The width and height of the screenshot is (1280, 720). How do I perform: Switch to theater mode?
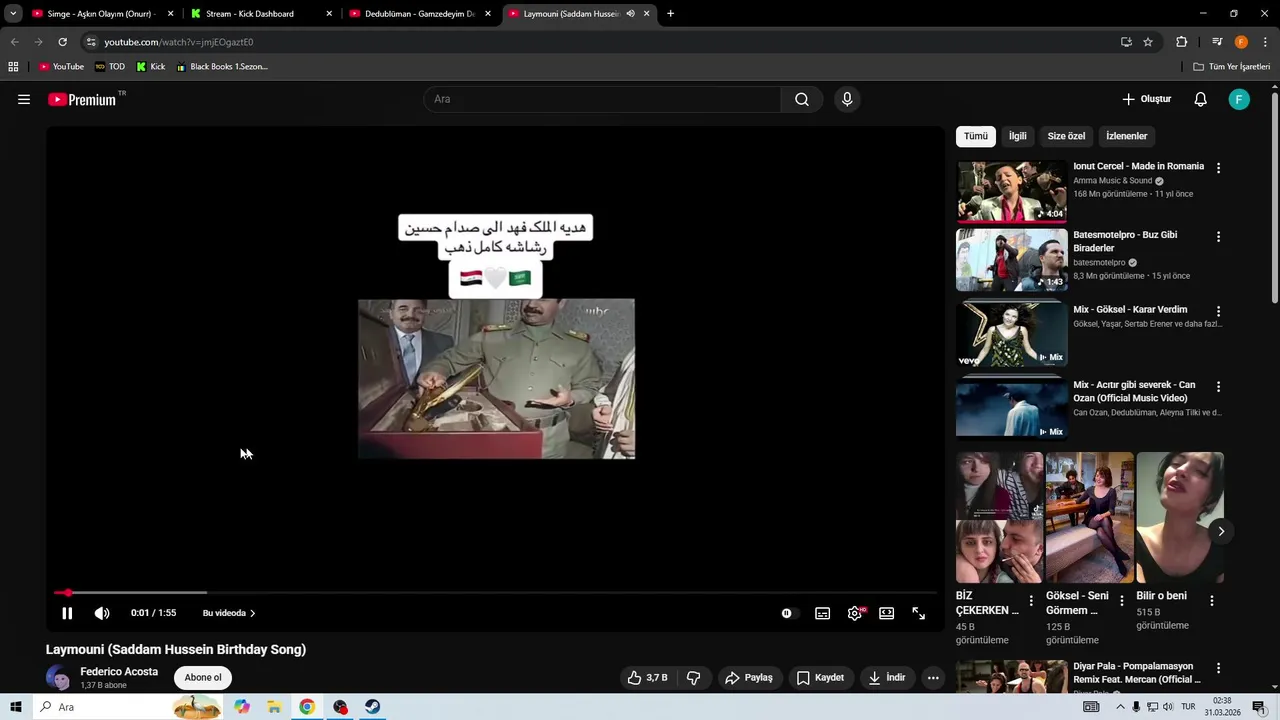click(886, 613)
